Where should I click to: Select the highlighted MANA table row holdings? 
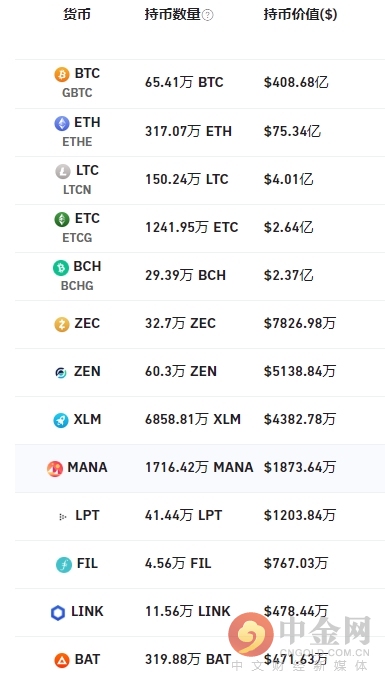tap(200, 469)
